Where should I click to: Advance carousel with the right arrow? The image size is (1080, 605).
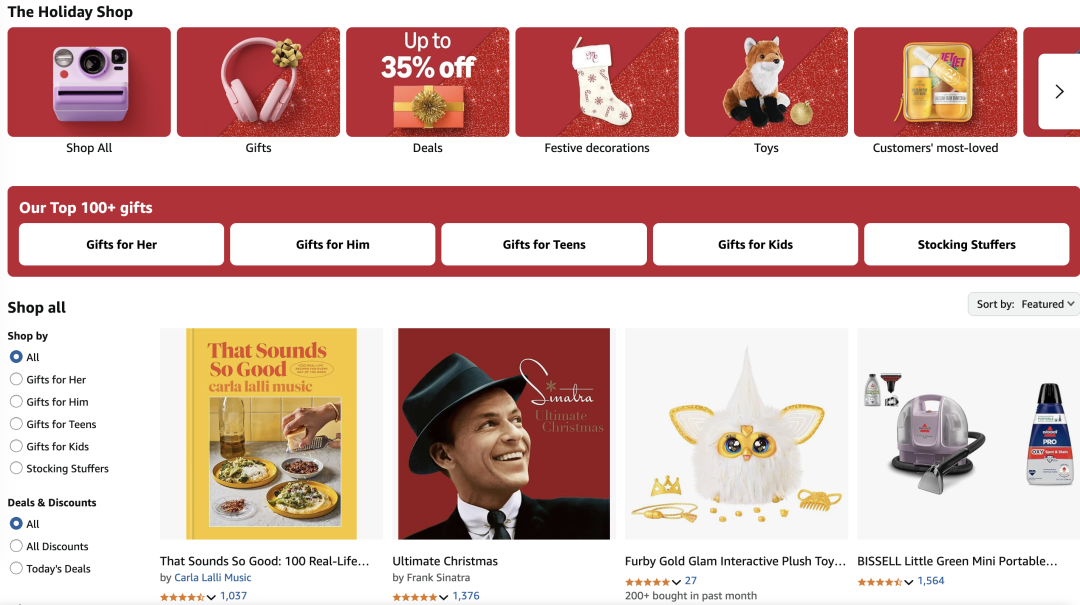coord(1059,92)
